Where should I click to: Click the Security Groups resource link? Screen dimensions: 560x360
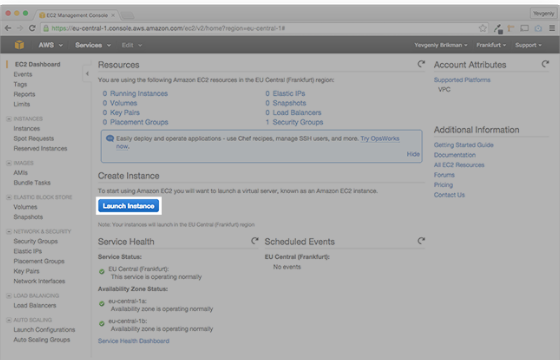pos(298,122)
